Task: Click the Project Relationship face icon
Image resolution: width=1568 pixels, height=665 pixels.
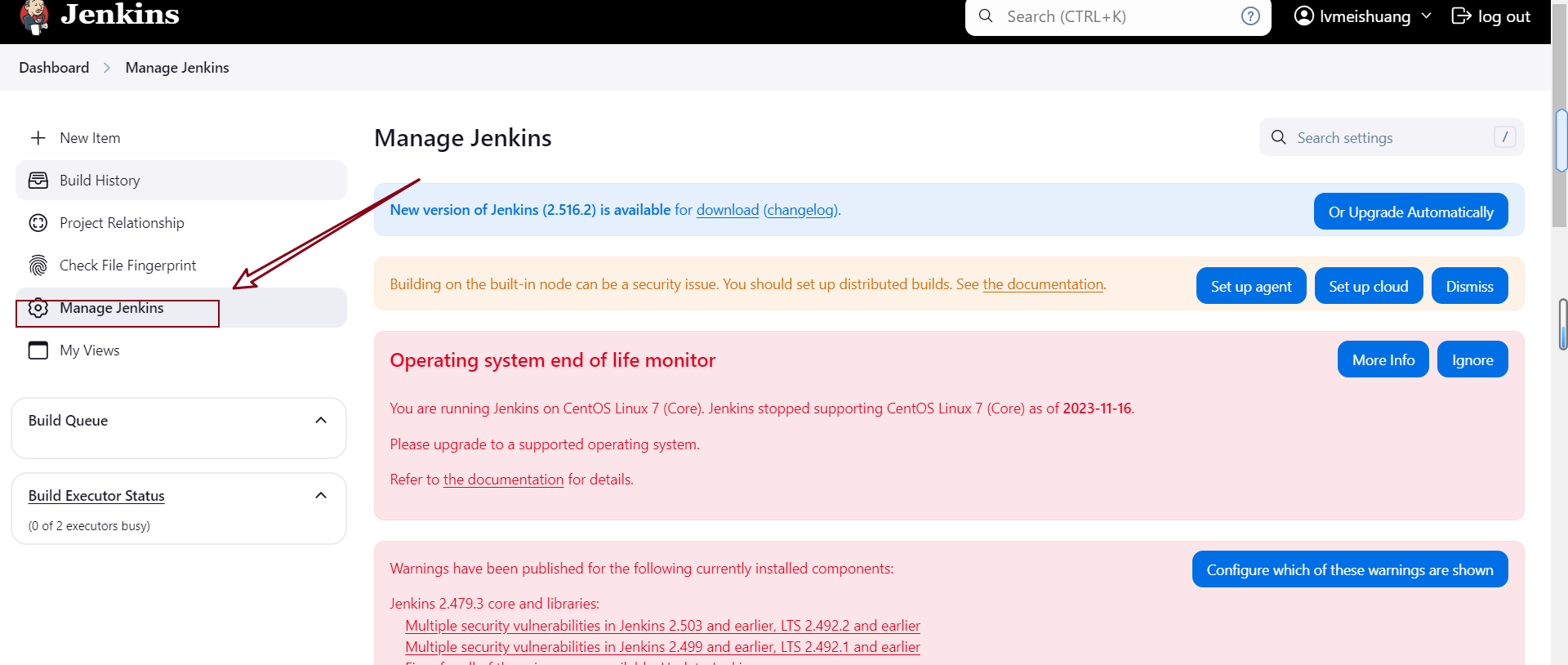Action: point(38,223)
